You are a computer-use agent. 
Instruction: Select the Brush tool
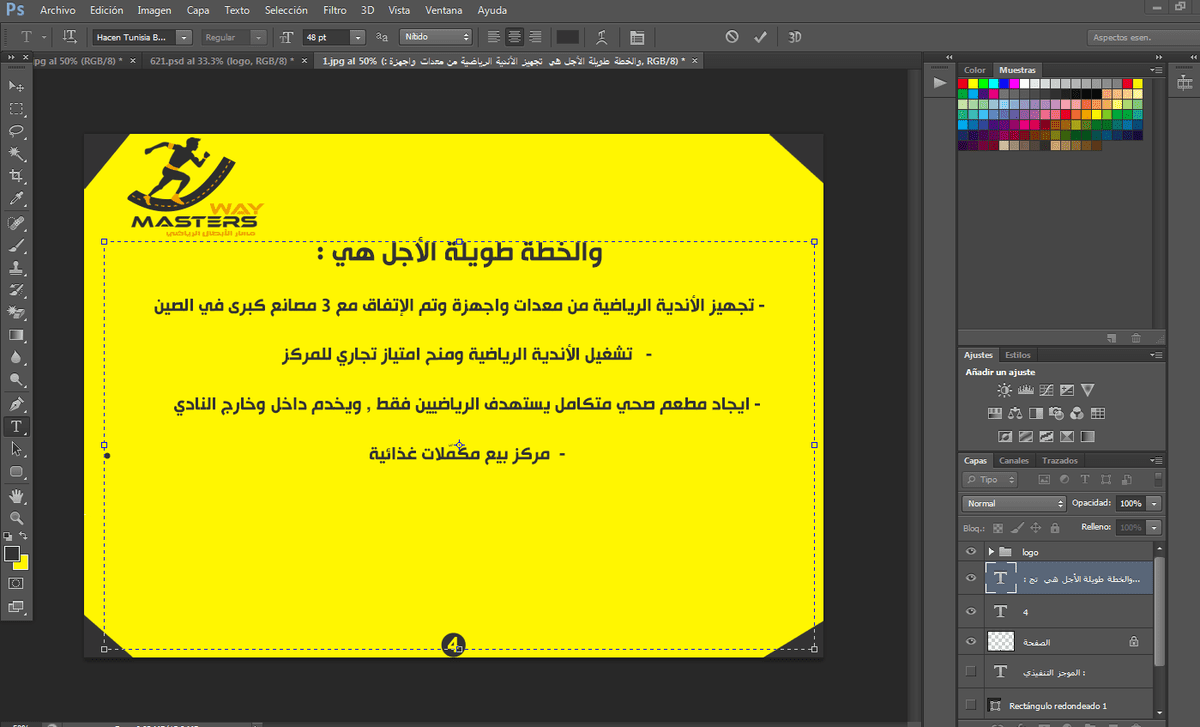16,245
